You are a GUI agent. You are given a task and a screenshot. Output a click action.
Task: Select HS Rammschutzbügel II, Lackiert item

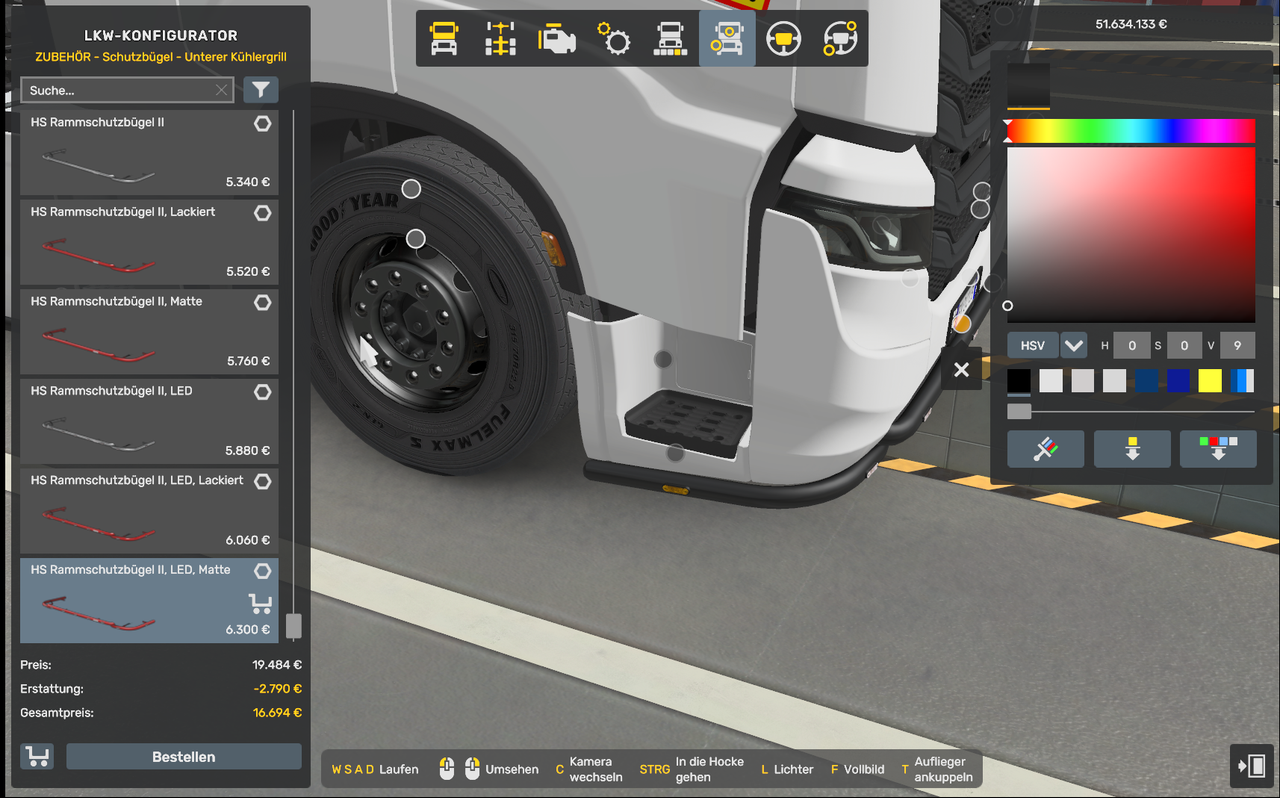149,242
